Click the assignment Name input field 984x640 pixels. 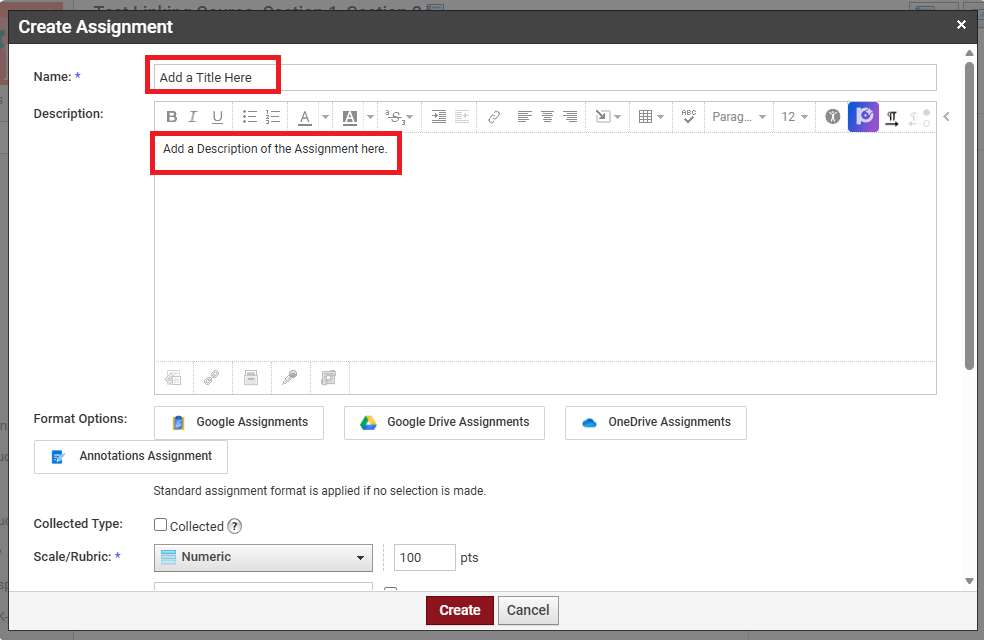[x=545, y=77]
